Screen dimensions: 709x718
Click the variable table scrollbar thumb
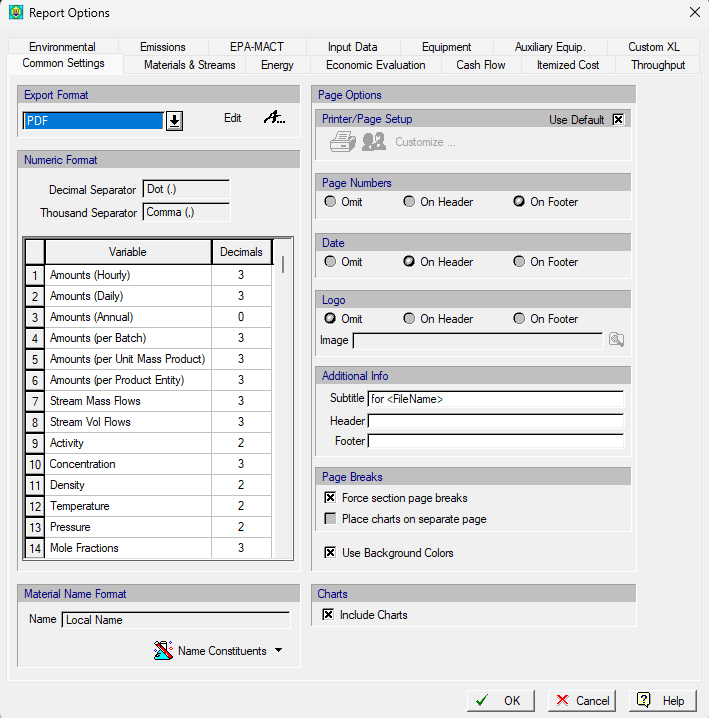(x=283, y=264)
